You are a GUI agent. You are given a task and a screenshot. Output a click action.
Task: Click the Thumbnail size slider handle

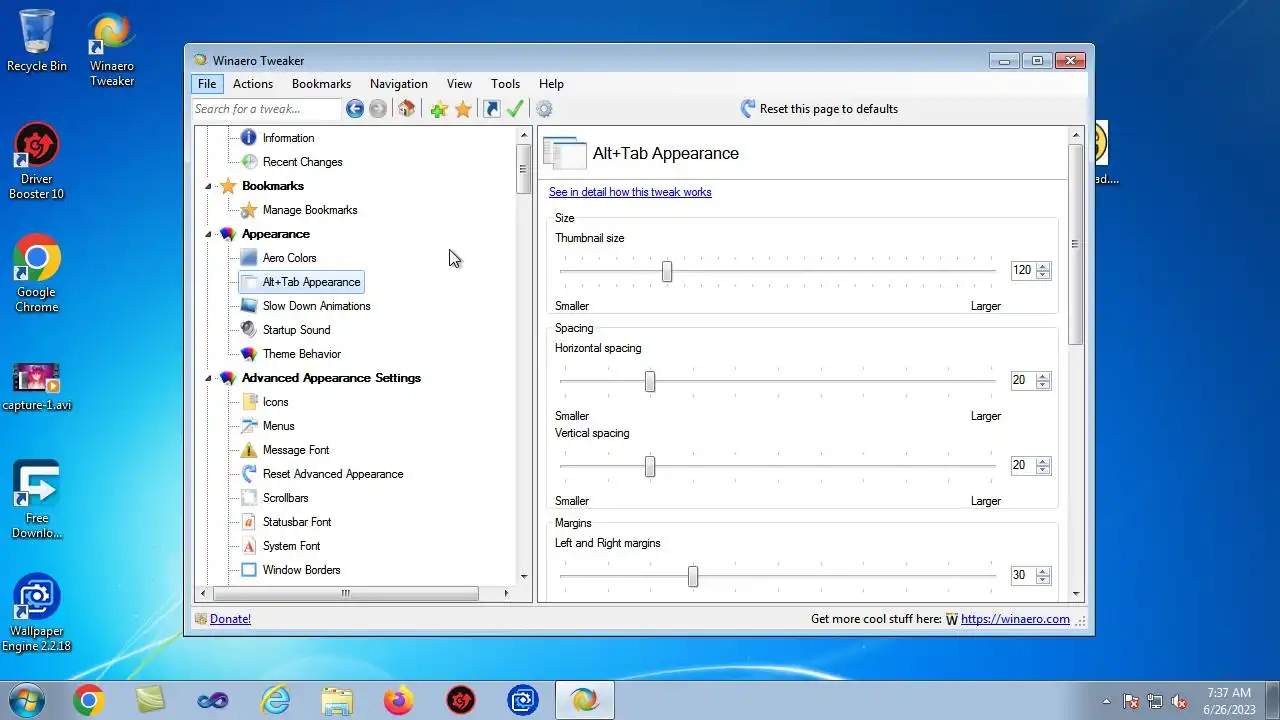[667, 271]
